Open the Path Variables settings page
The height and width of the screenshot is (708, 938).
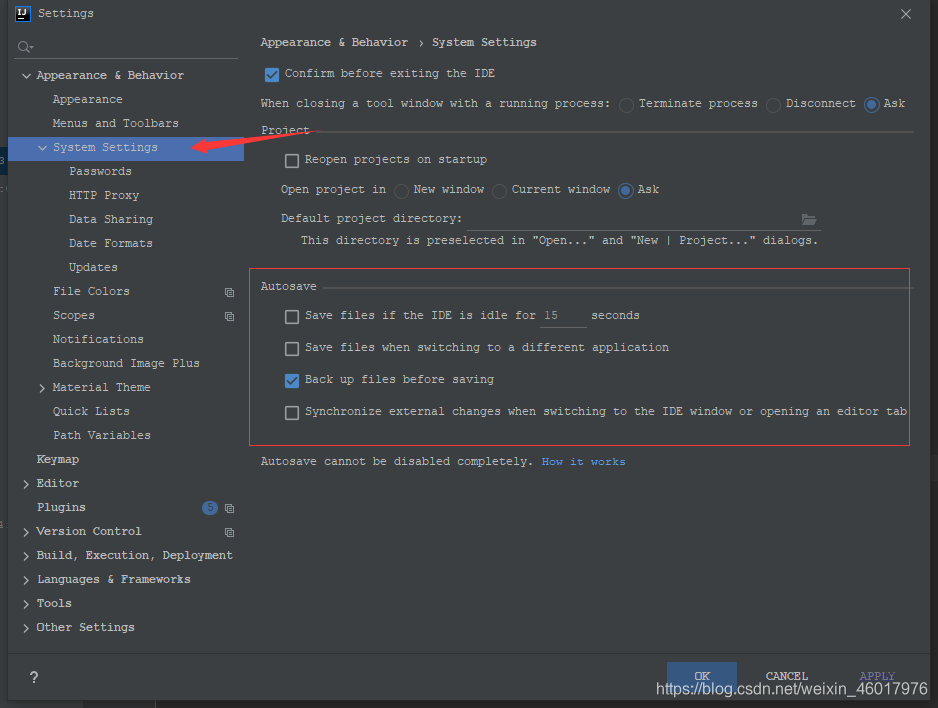coord(102,435)
